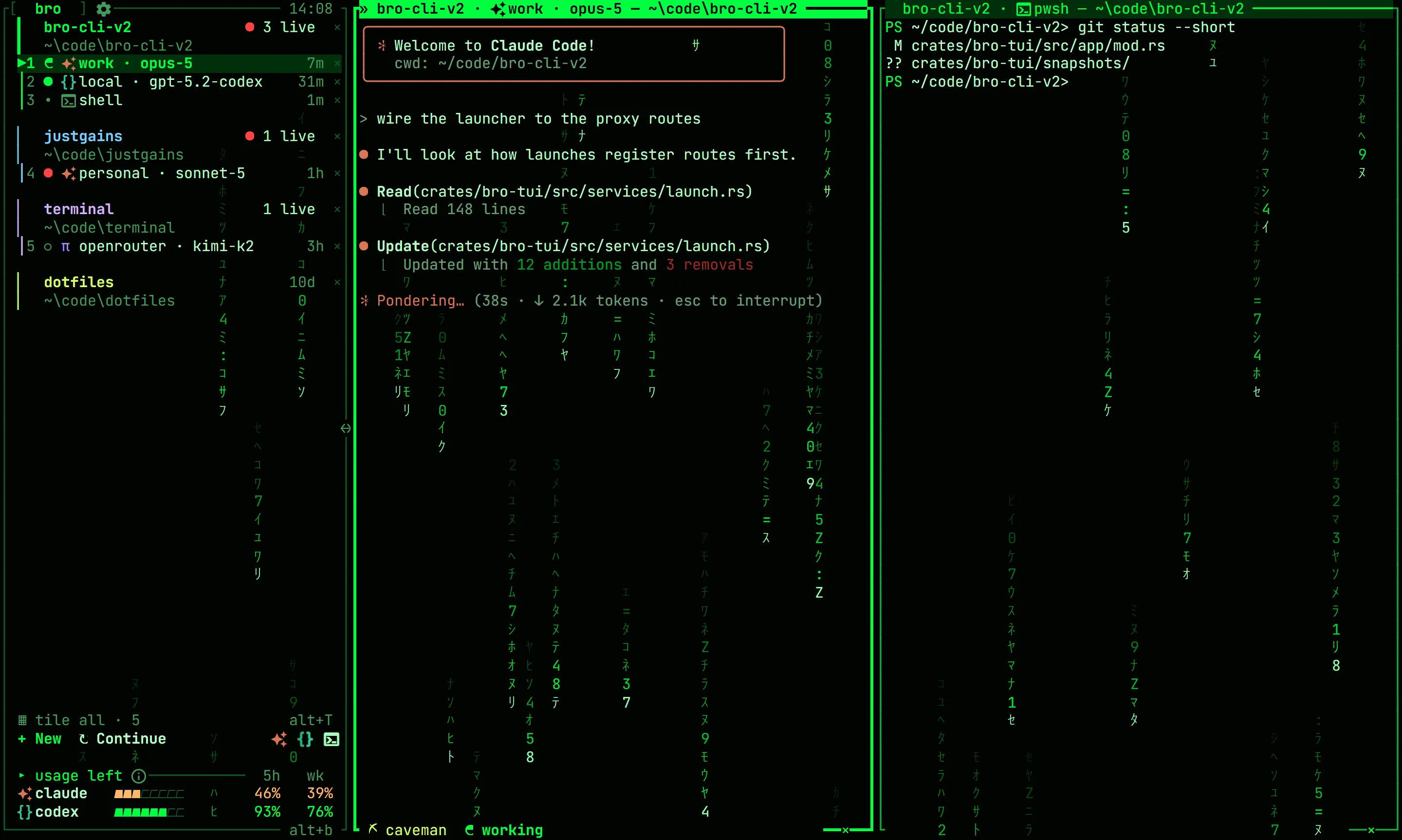
Task: Launch new shell terminal icon
Action: [x=332, y=739]
